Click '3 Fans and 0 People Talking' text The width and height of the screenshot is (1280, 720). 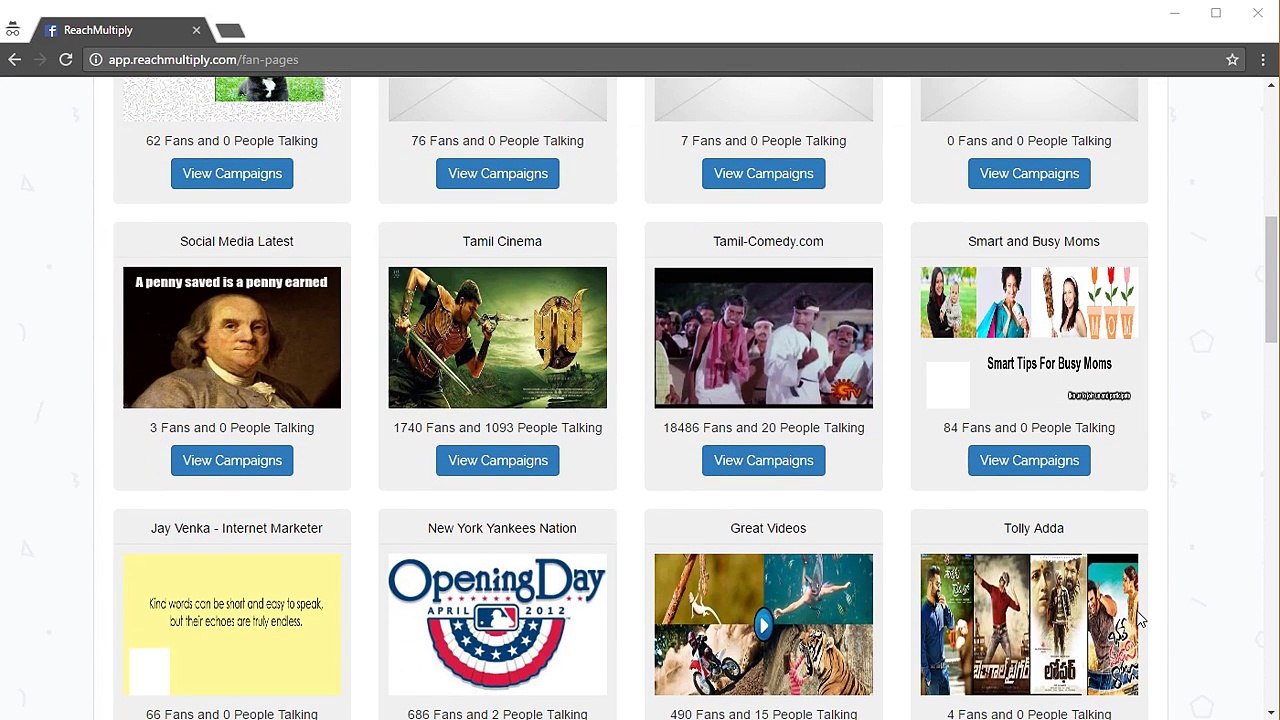(232, 428)
